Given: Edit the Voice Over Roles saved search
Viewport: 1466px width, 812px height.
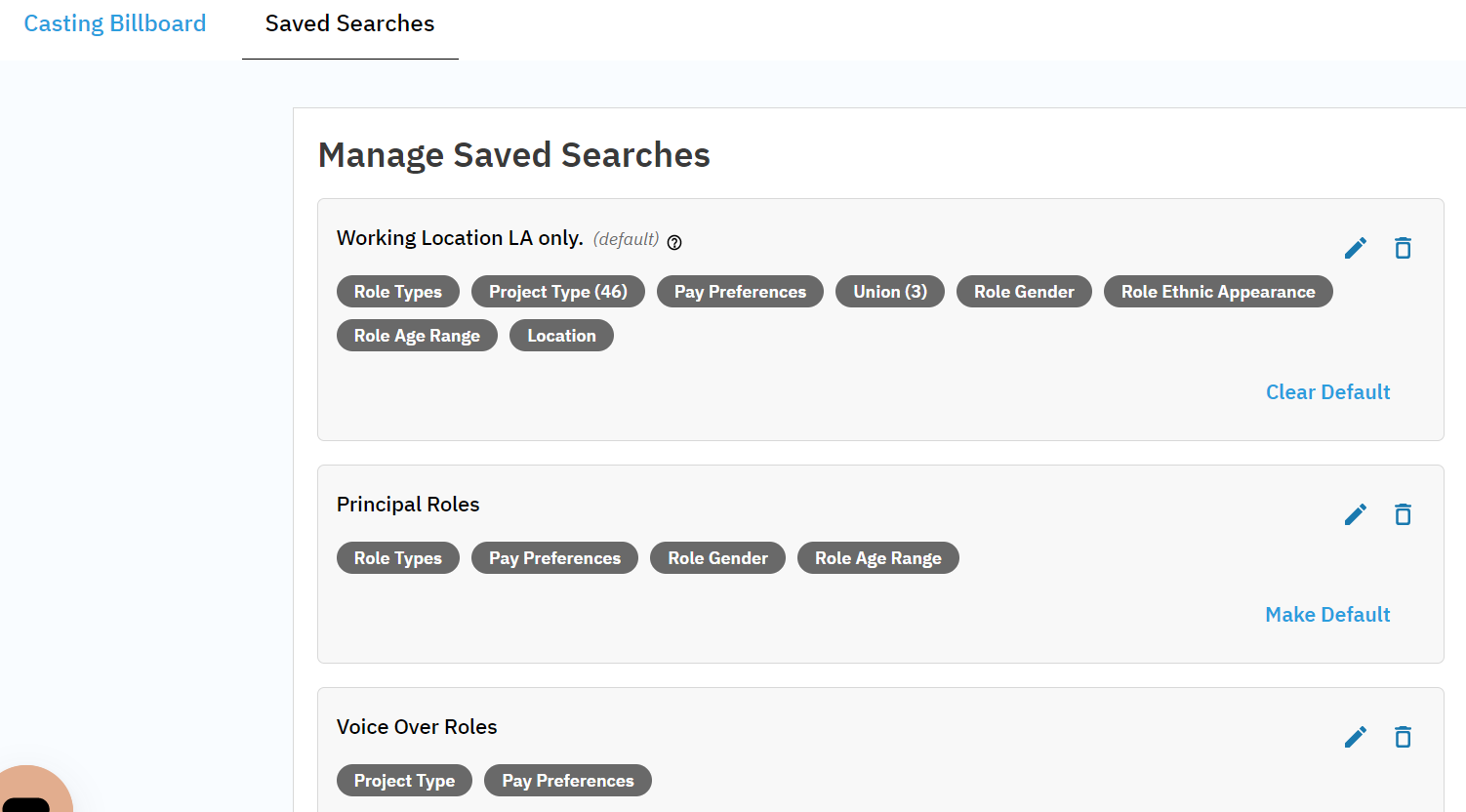Looking at the screenshot, I should (x=1356, y=737).
